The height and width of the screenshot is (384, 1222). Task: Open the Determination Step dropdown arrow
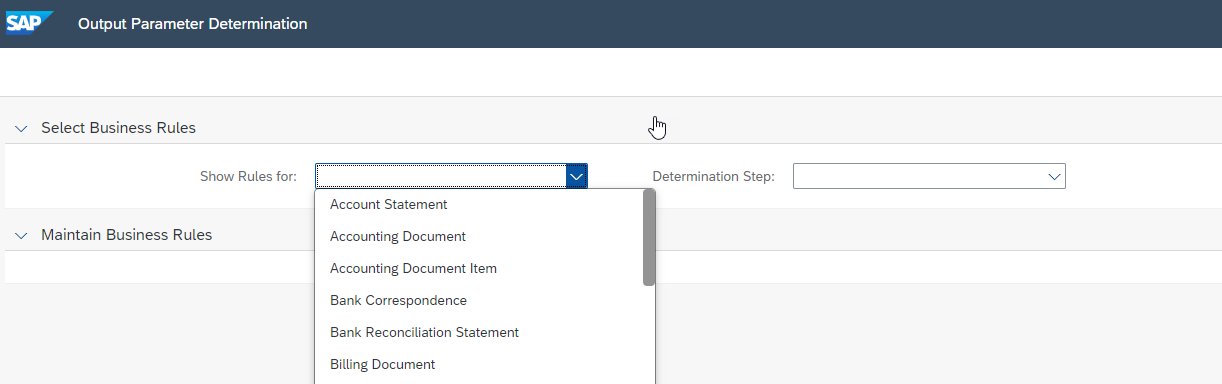pyautogui.click(x=1054, y=176)
